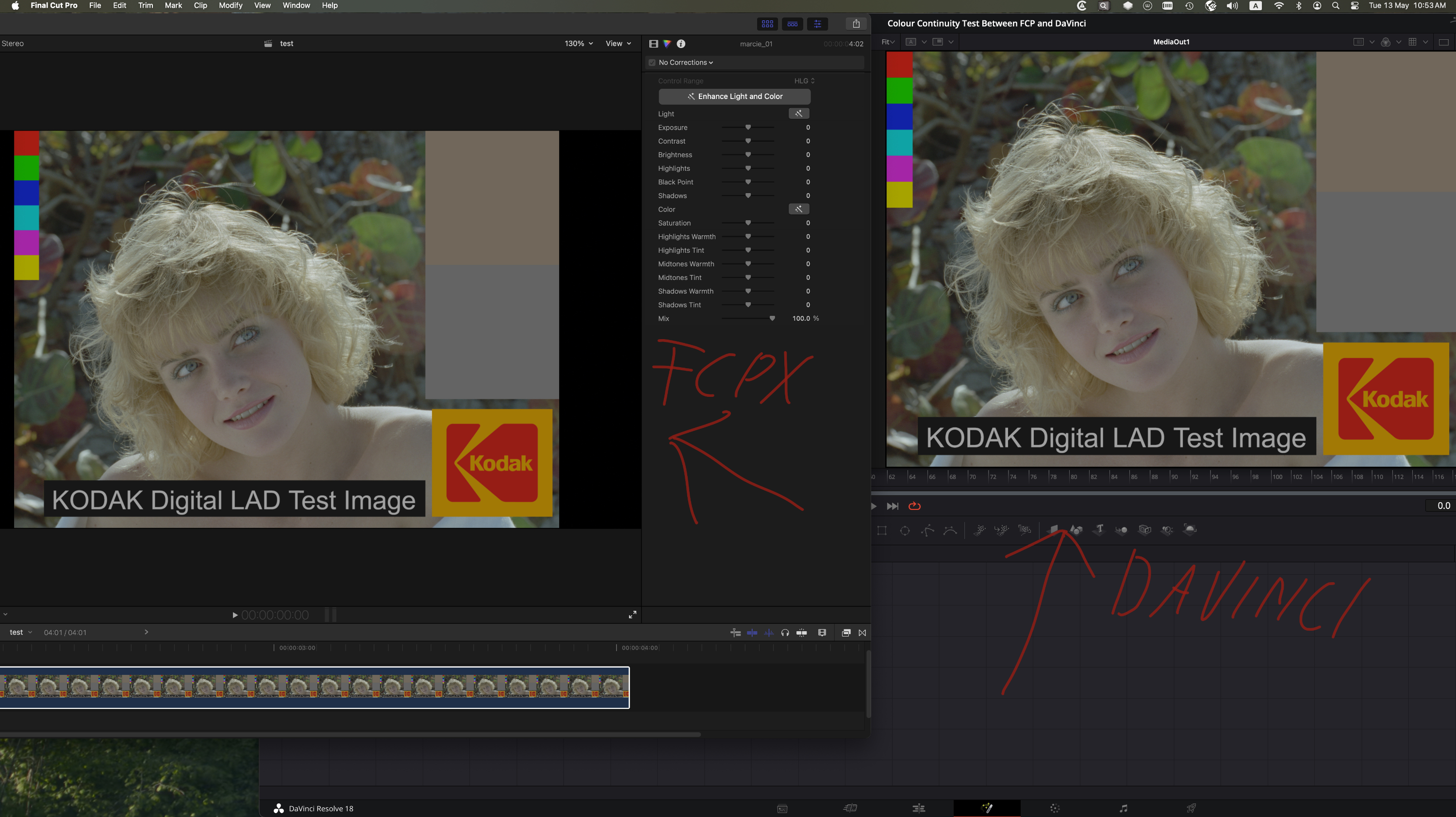Toggle the DaVinci viewer color channels icon

(x=1385, y=42)
